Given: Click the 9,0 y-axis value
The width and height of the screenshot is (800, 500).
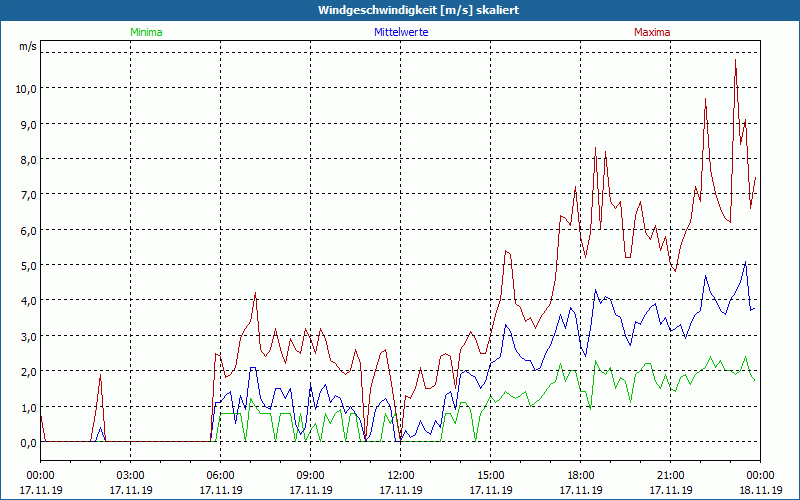Looking at the screenshot, I should (29, 124).
